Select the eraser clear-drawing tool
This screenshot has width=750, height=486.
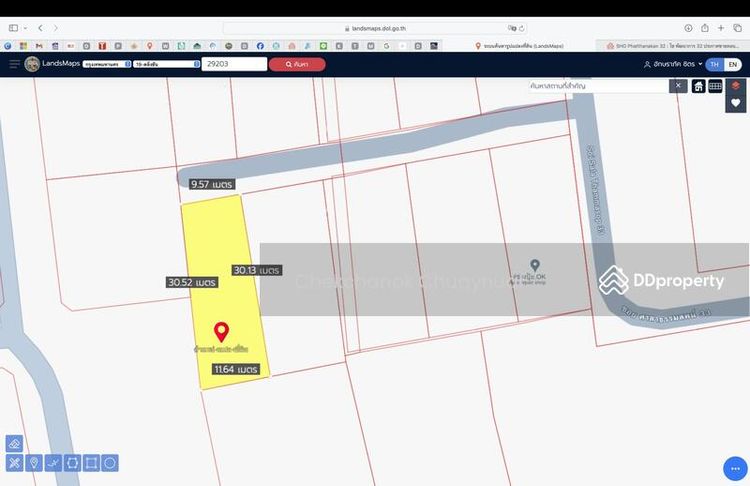14,443
